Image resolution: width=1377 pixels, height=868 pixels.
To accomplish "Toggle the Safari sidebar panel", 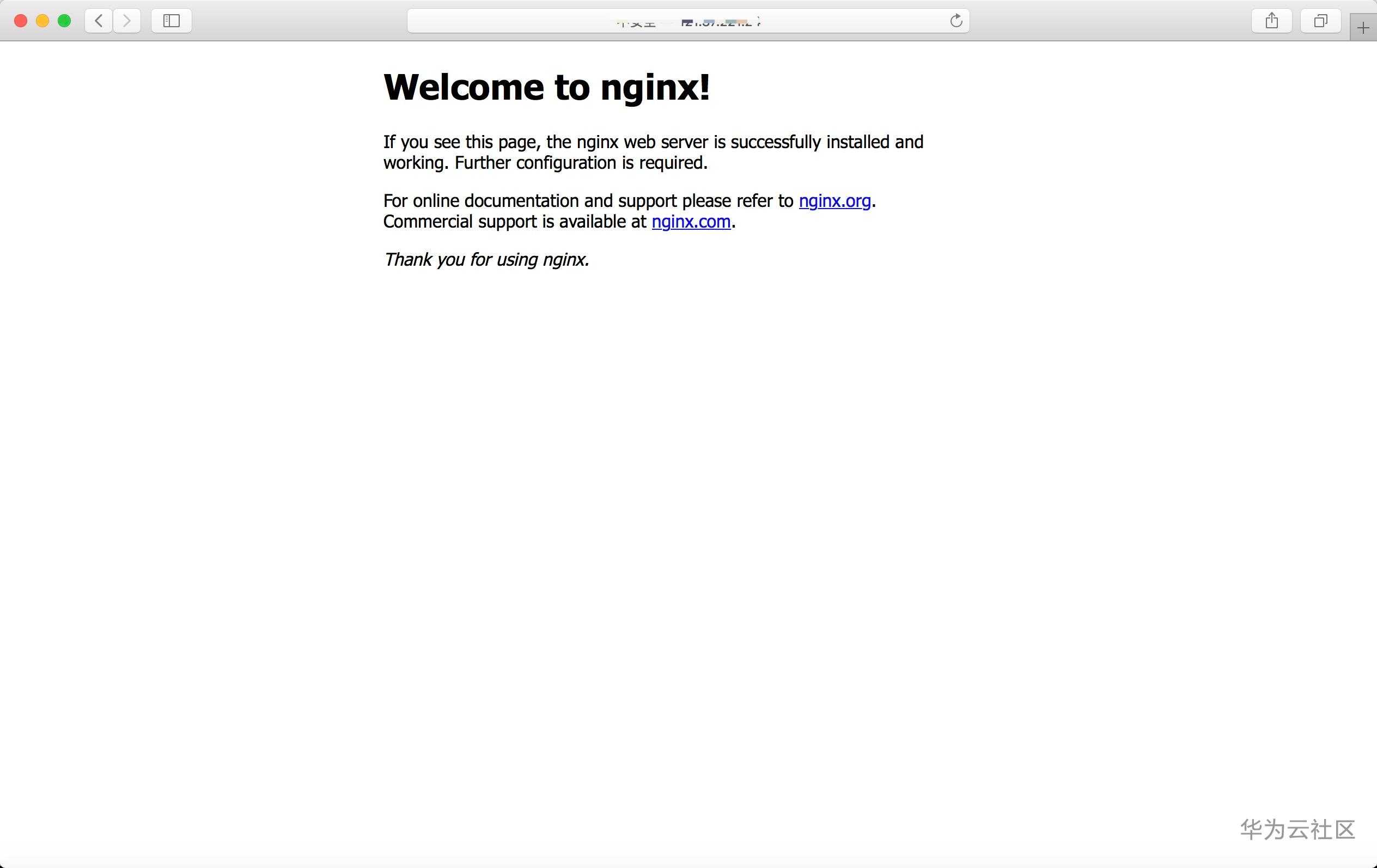I will coord(171,21).
